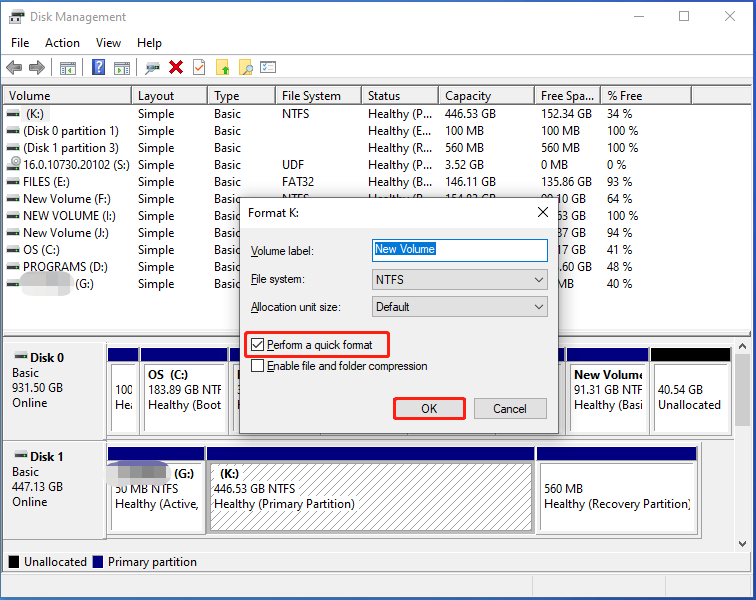The height and width of the screenshot is (600, 756).
Task: Open the View menu
Action: [x=108, y=43]
